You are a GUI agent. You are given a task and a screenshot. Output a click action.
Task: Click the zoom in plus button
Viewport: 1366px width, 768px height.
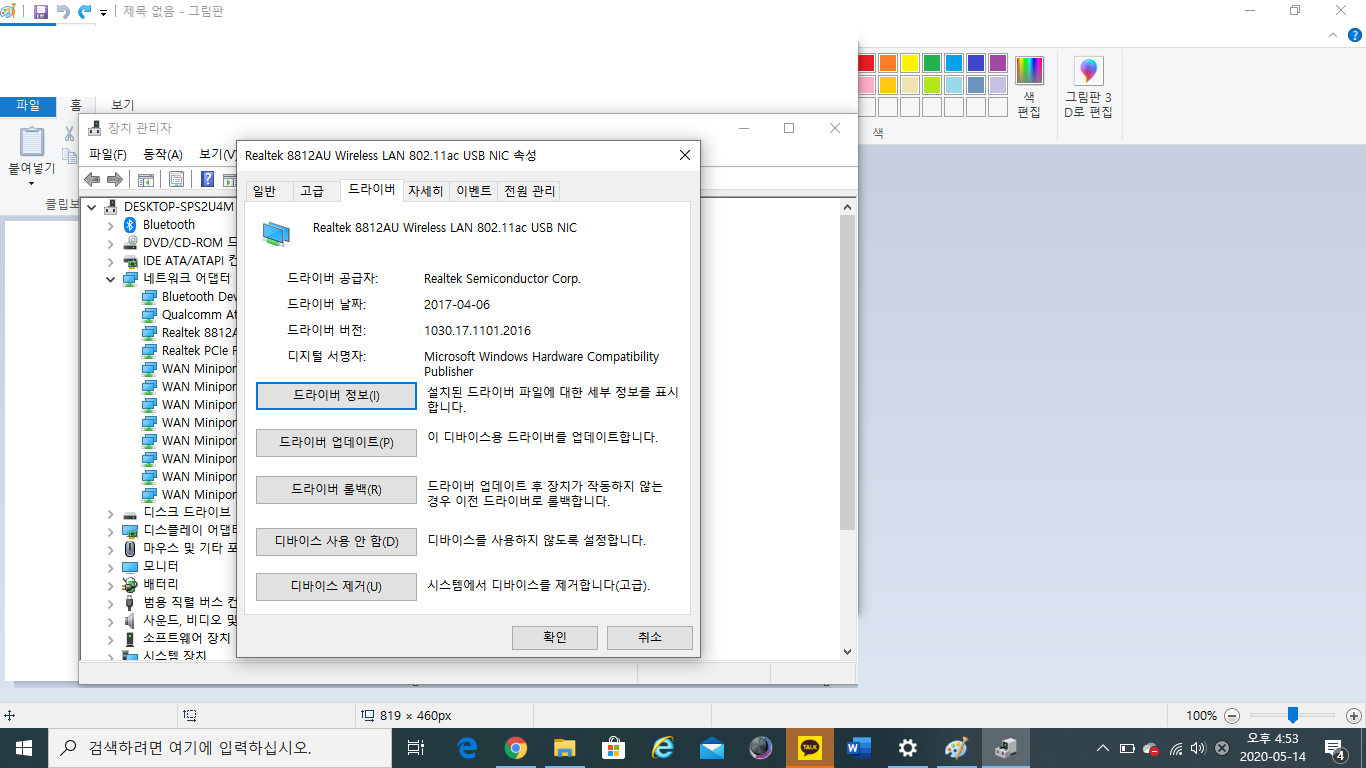(1353, 716)
